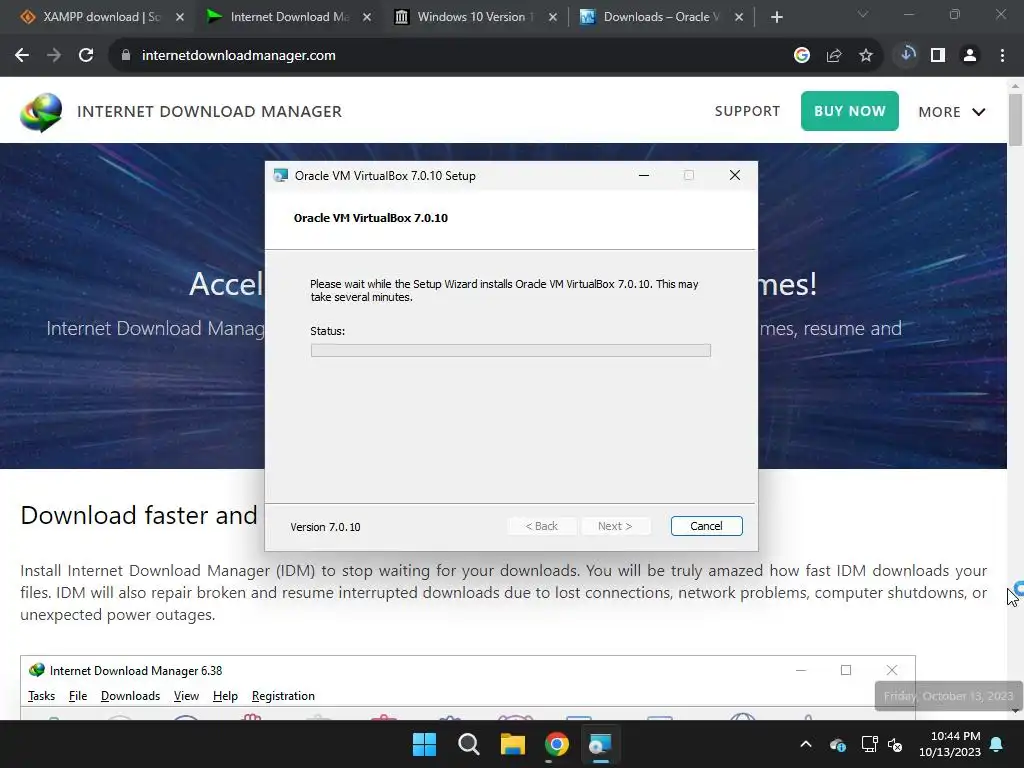This screenshot has width=1024, height=768.
Task: Open View menu in IDM screenshot
Action: click(x=186, y=696)
